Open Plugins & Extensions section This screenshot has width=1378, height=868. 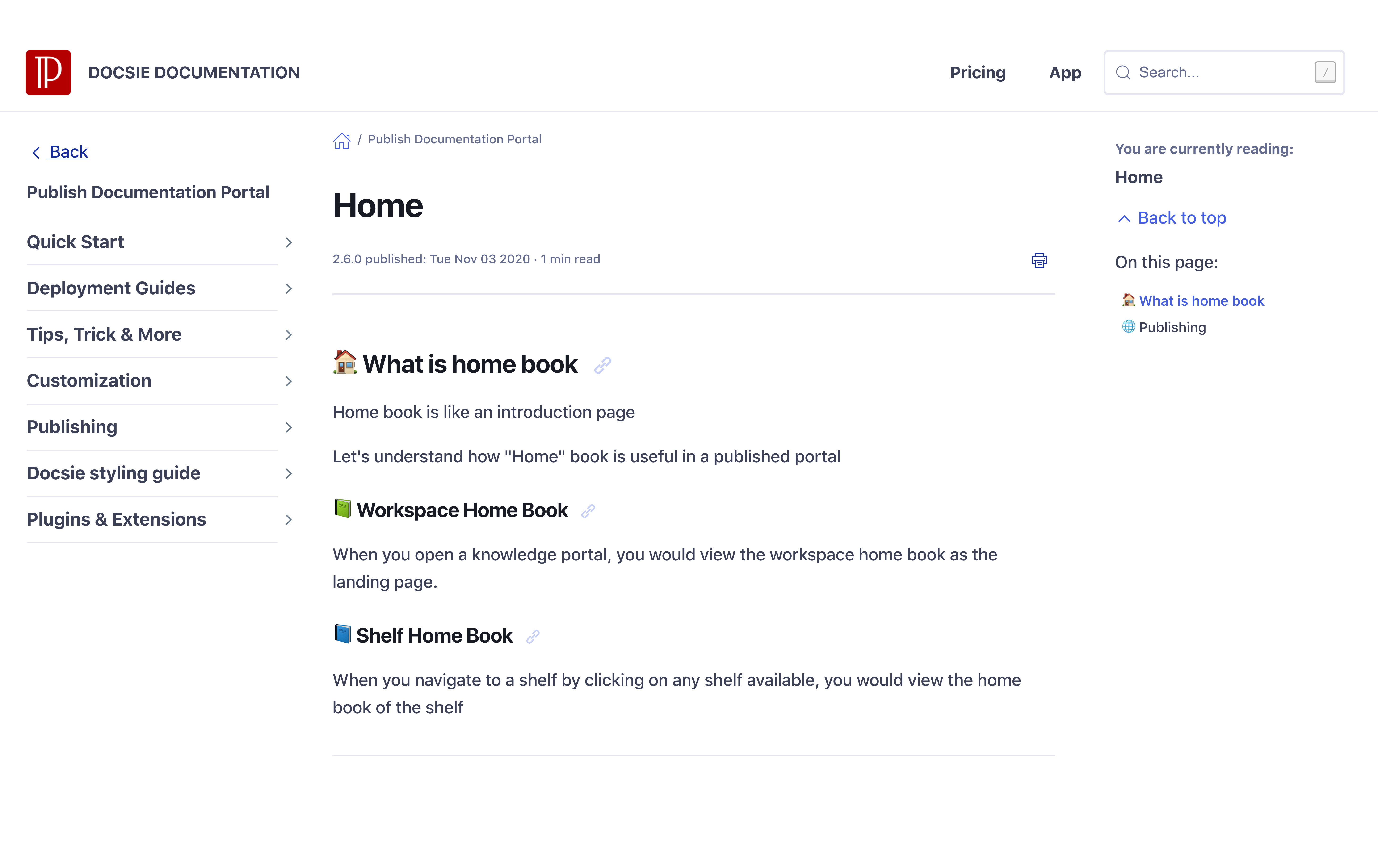117,520
